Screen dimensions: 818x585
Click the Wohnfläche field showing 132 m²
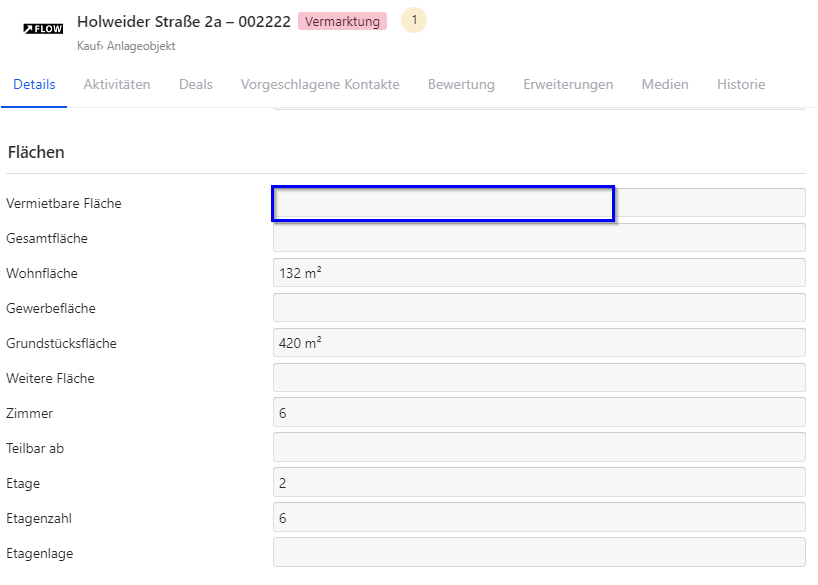(539, 272)
